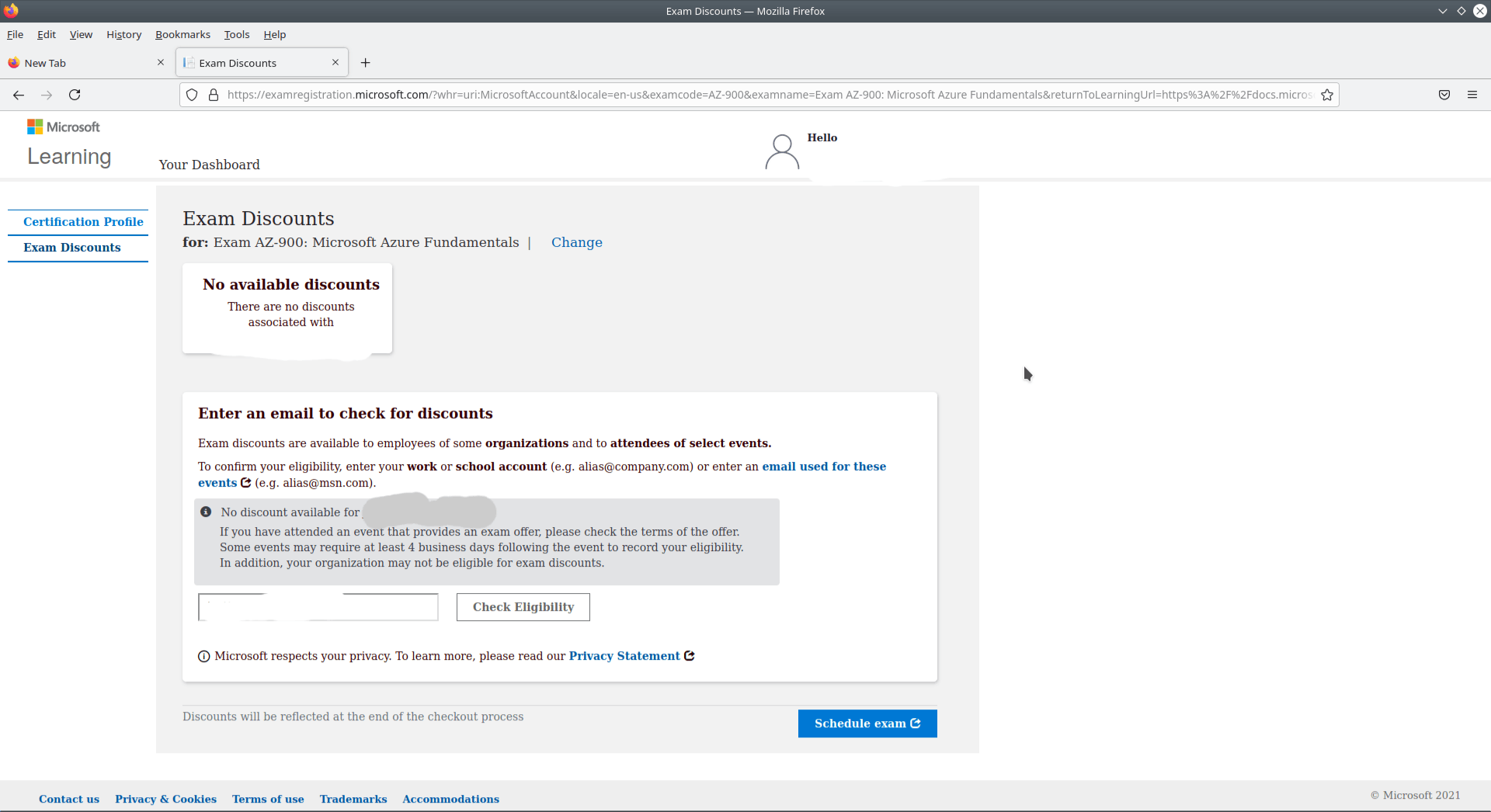Open Exam Discounts in sidebar

[72, 248]
